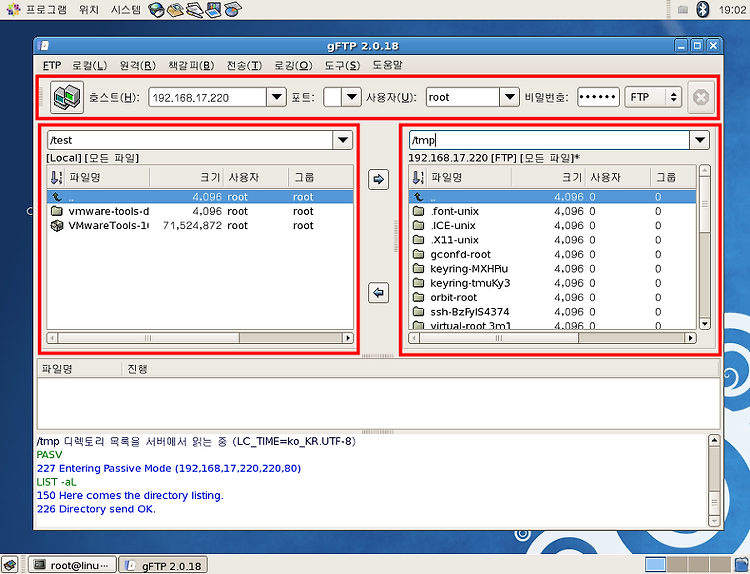Open user name dropdown arrow
The height and width of the screenshot is (574, 750).
[509, 97]
